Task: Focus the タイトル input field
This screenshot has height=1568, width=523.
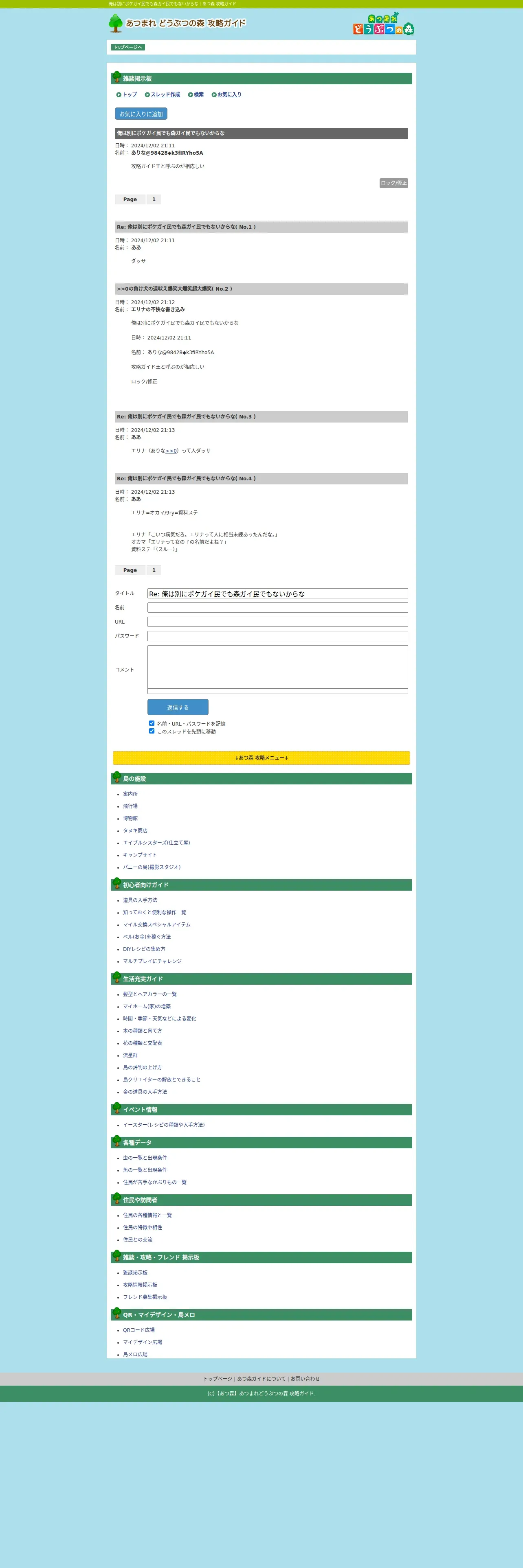Action: coord(278,593)
